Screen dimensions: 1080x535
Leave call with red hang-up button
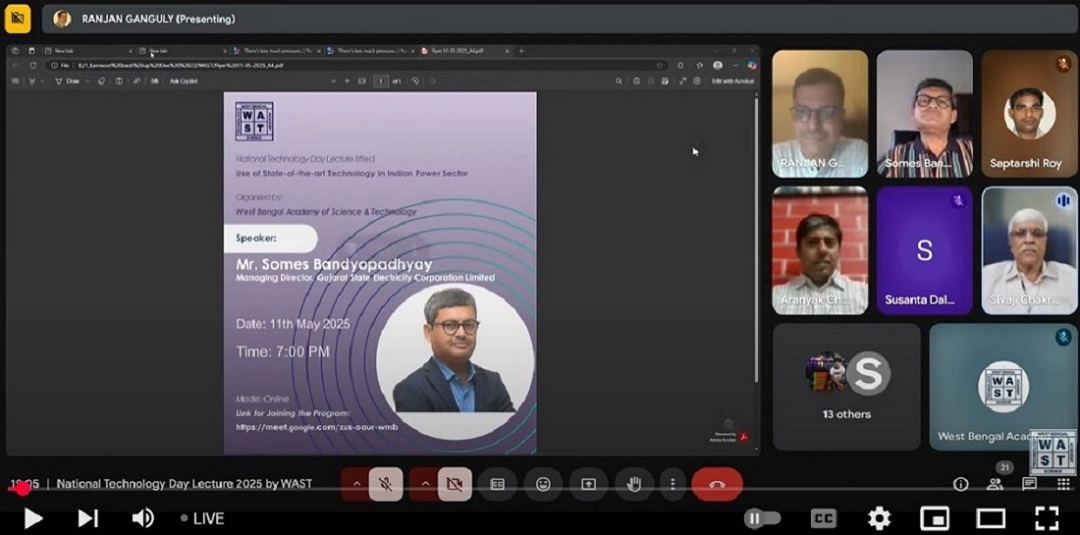tap(717, 484)
